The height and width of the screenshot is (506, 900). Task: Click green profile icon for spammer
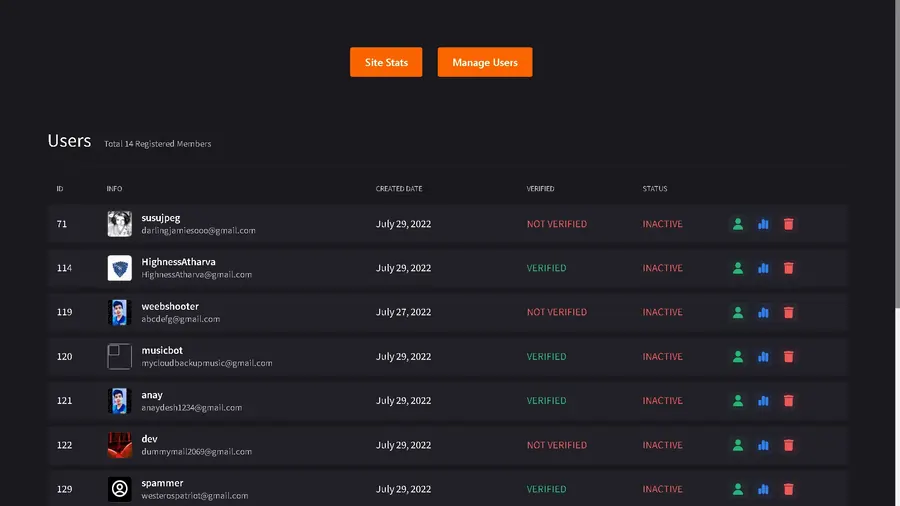(738, 489)
